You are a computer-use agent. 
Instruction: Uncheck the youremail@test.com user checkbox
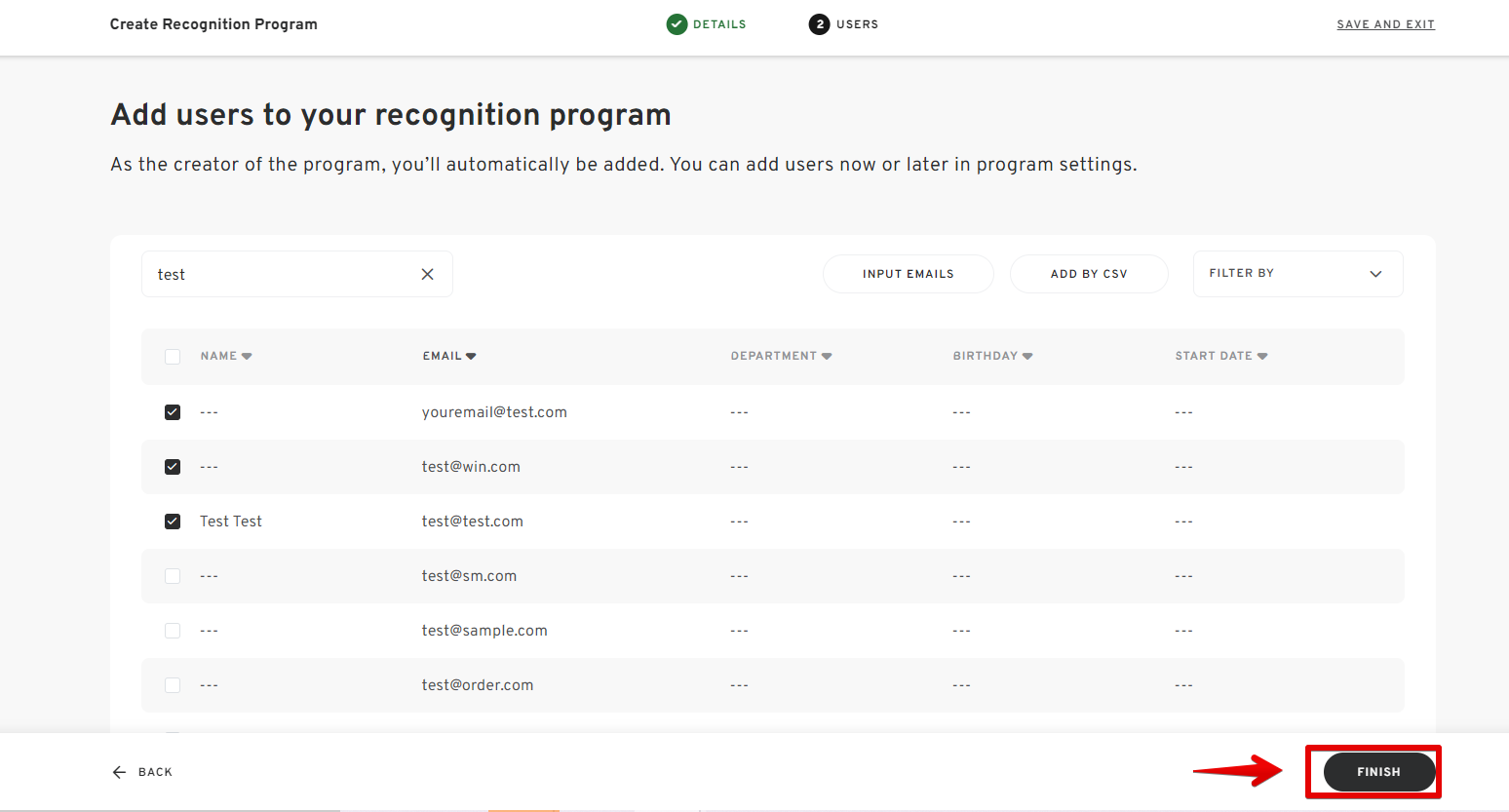coord(173,411)
